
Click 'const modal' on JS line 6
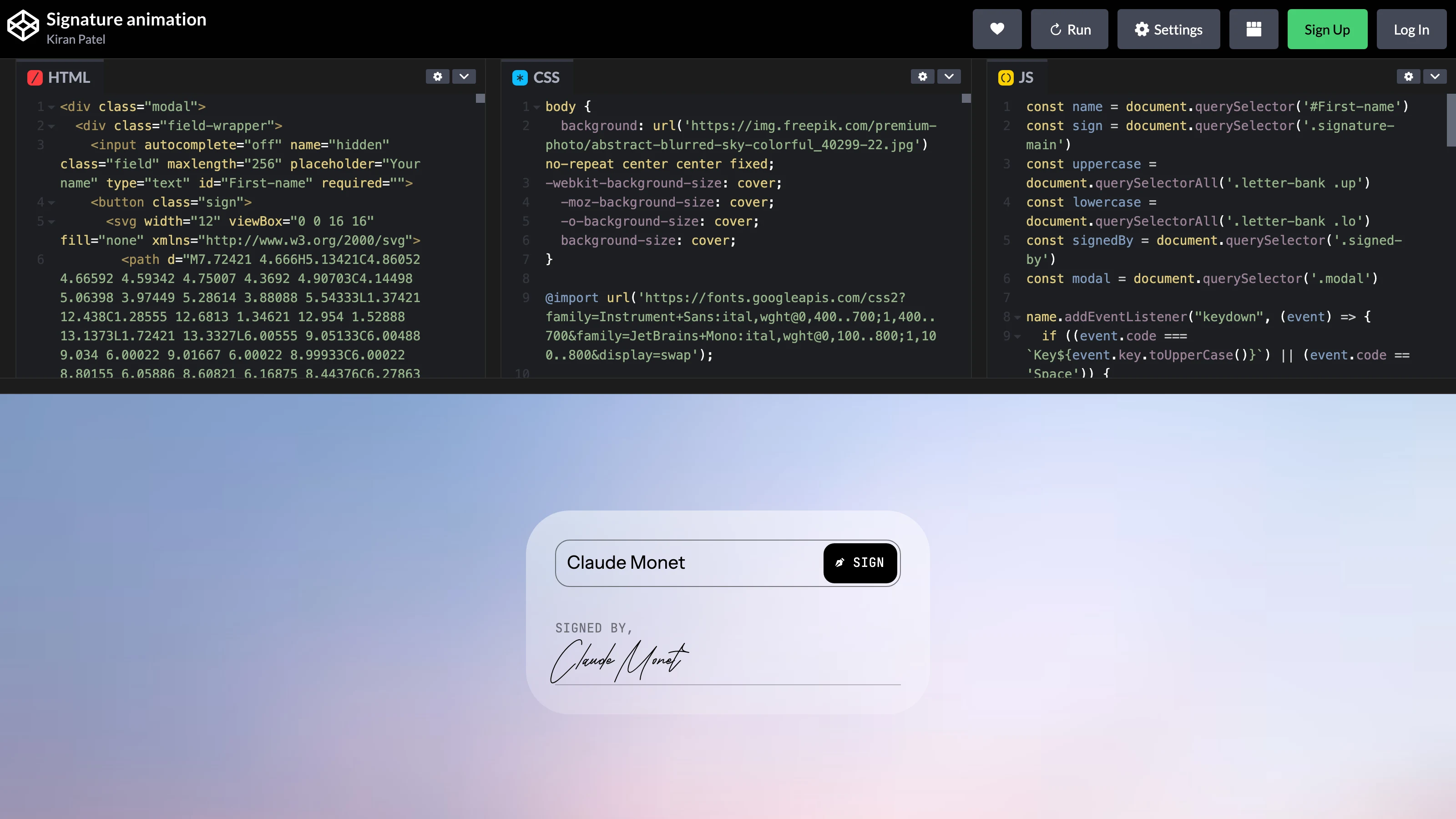[1068, 278]
